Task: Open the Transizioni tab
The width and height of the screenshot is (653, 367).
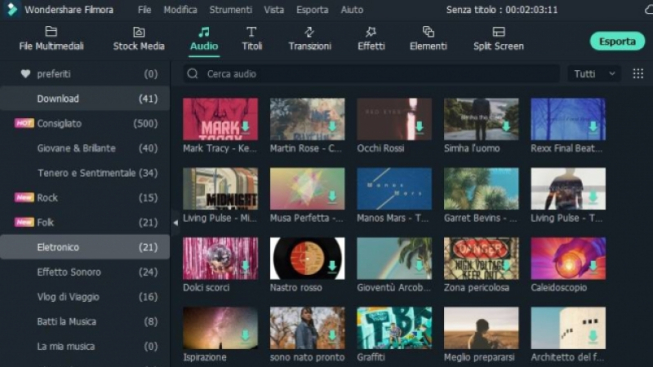Action: tap(310, 39)
